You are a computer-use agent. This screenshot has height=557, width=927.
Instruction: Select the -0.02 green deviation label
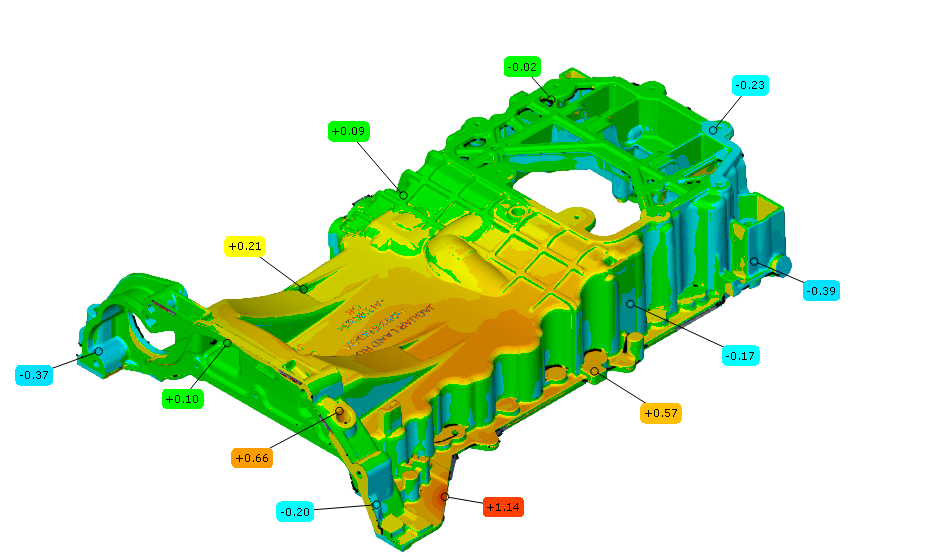pos(523,67)
